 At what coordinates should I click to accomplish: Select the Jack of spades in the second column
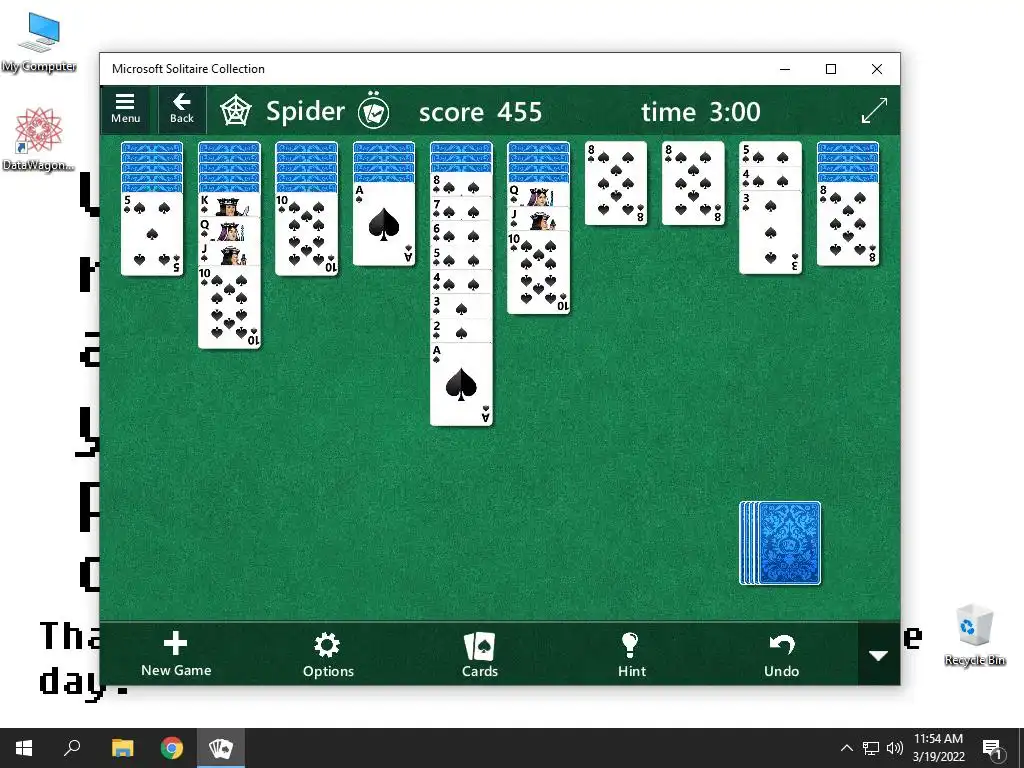pos(229,253)
